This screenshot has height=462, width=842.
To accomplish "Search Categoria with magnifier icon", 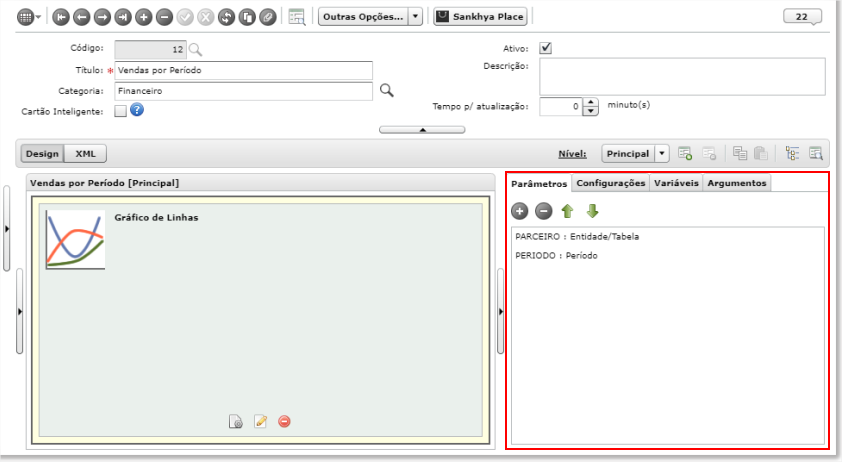I will point(387,90).
